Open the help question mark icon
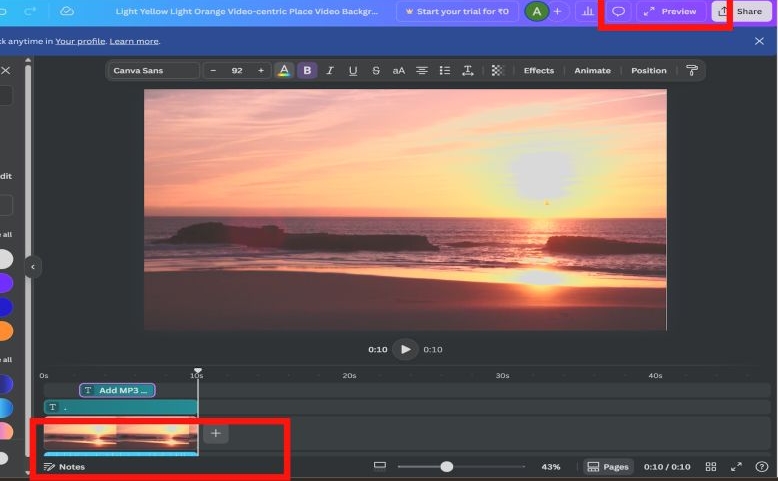This screenshot has width=778, height=481. click(x=762, y=467)
